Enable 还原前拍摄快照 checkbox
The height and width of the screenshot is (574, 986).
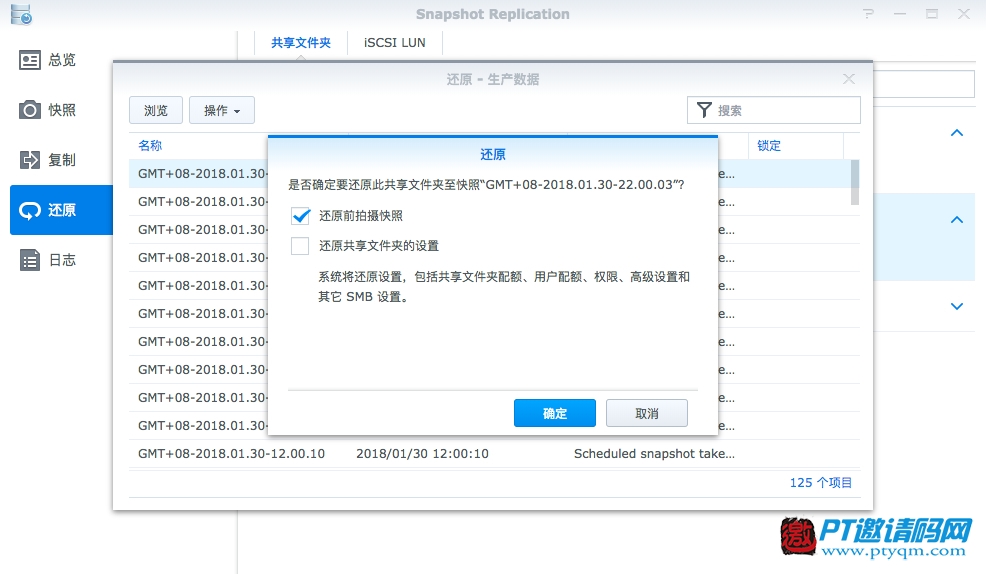[300, 216]
